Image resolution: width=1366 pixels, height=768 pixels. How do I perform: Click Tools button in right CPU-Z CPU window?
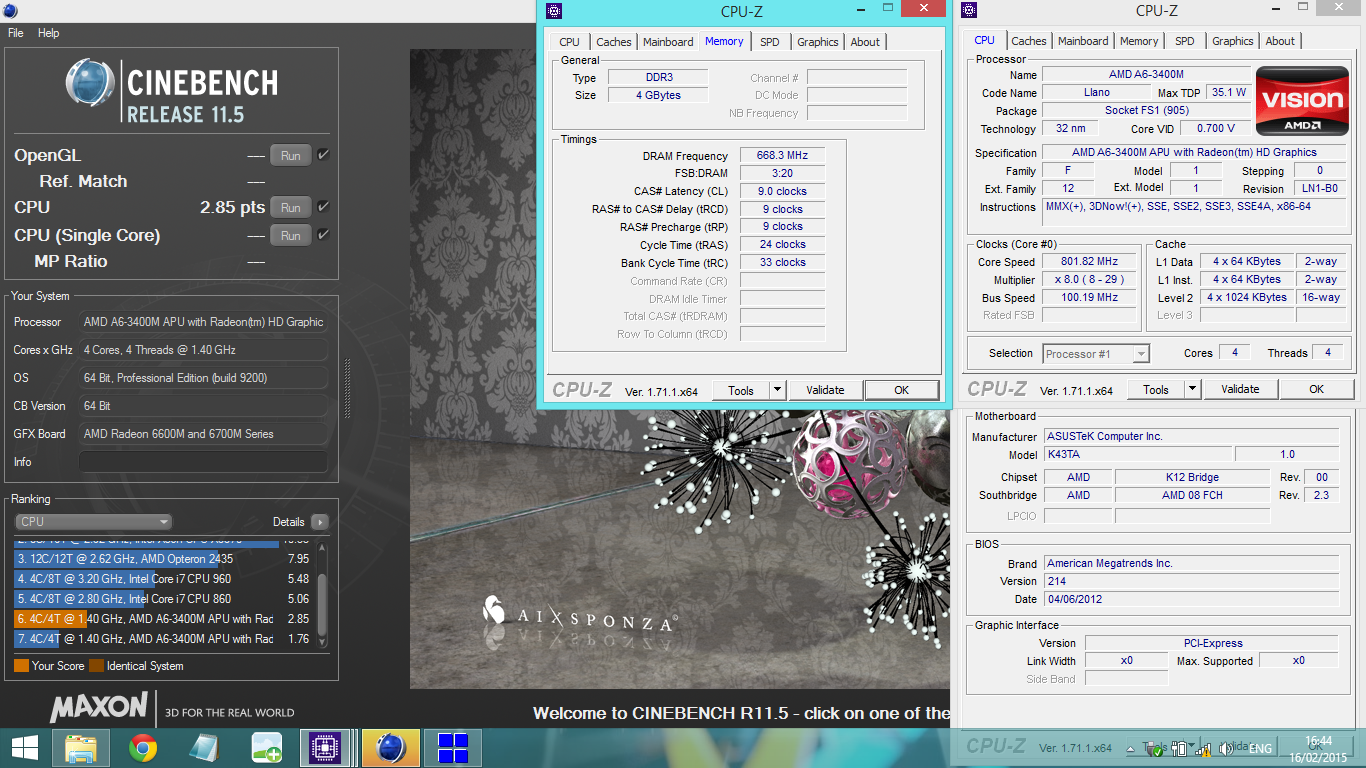[1156, 389]
